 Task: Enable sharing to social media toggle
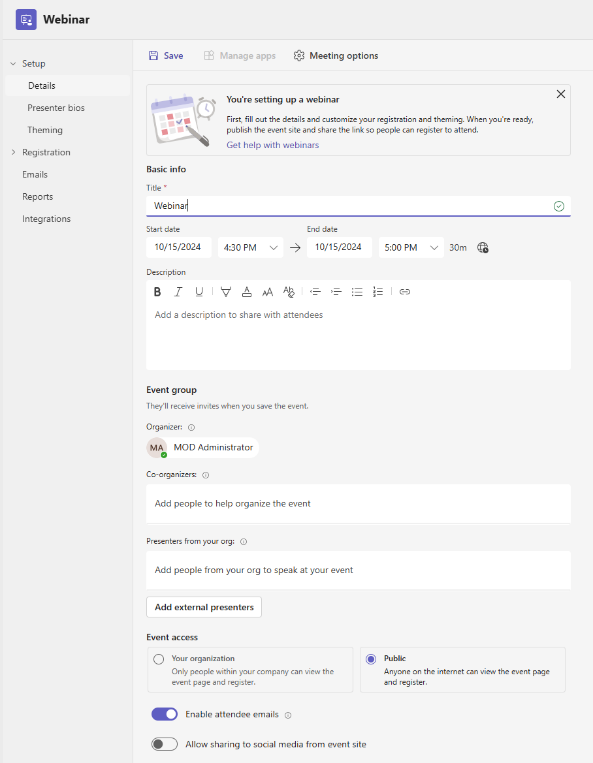(x=164, y=744)
